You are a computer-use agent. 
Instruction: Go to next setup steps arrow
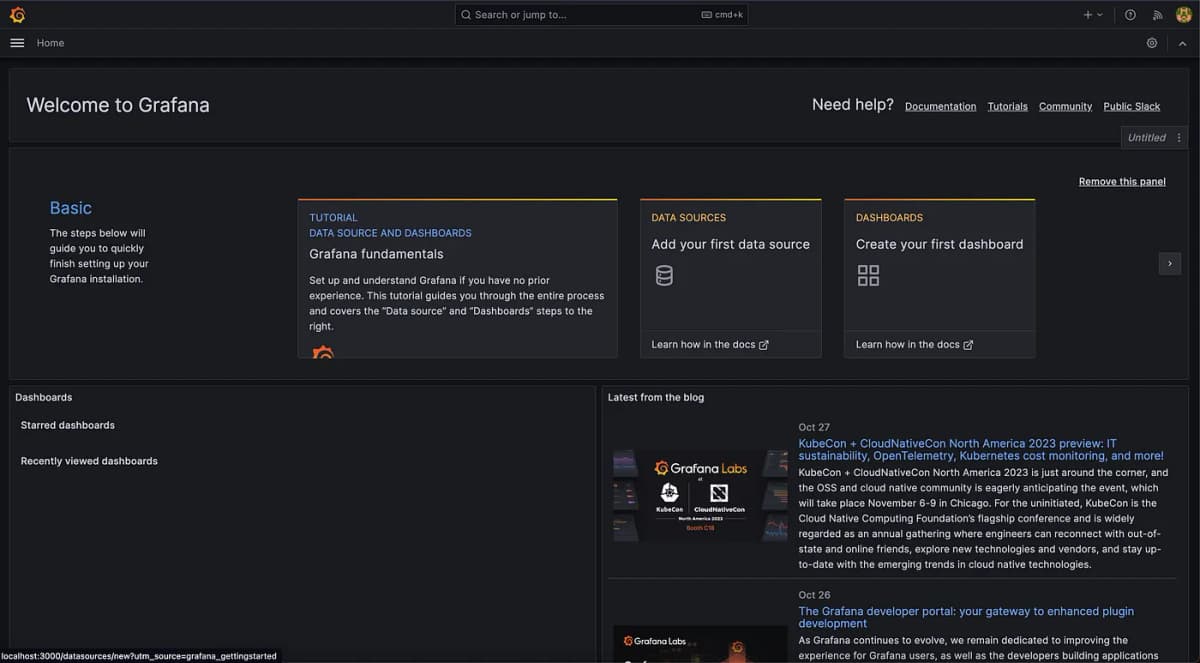[1170, 263]
